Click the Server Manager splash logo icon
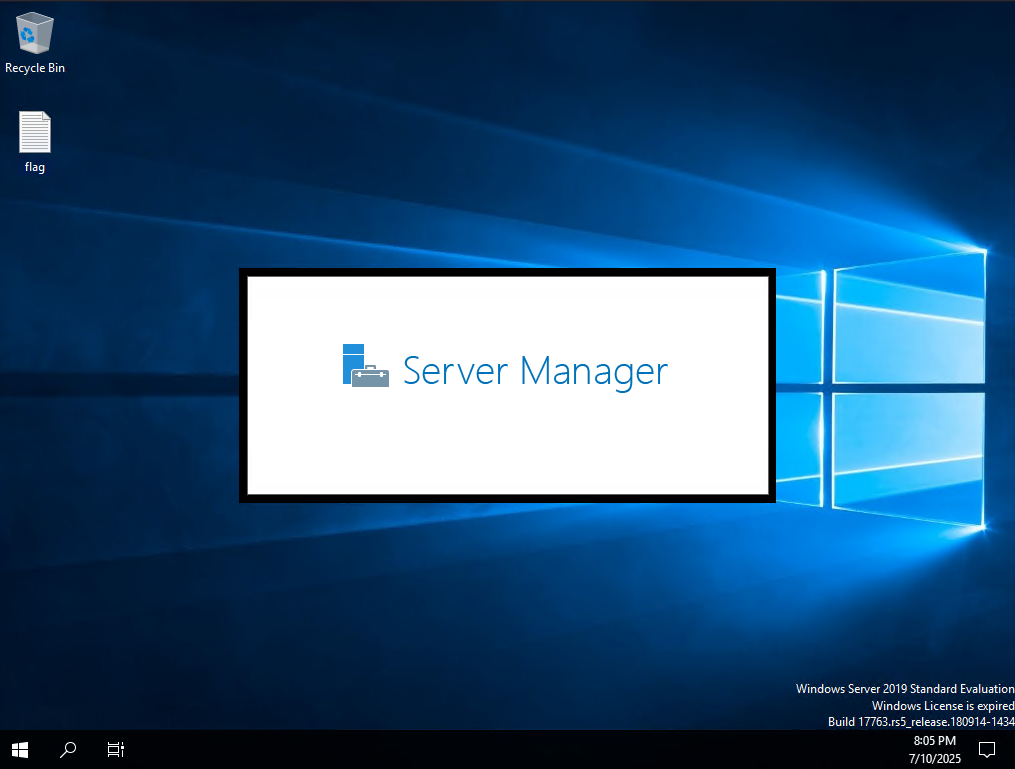The width and height of the screenshot is (1015, 769). click(x=366, y=366)
